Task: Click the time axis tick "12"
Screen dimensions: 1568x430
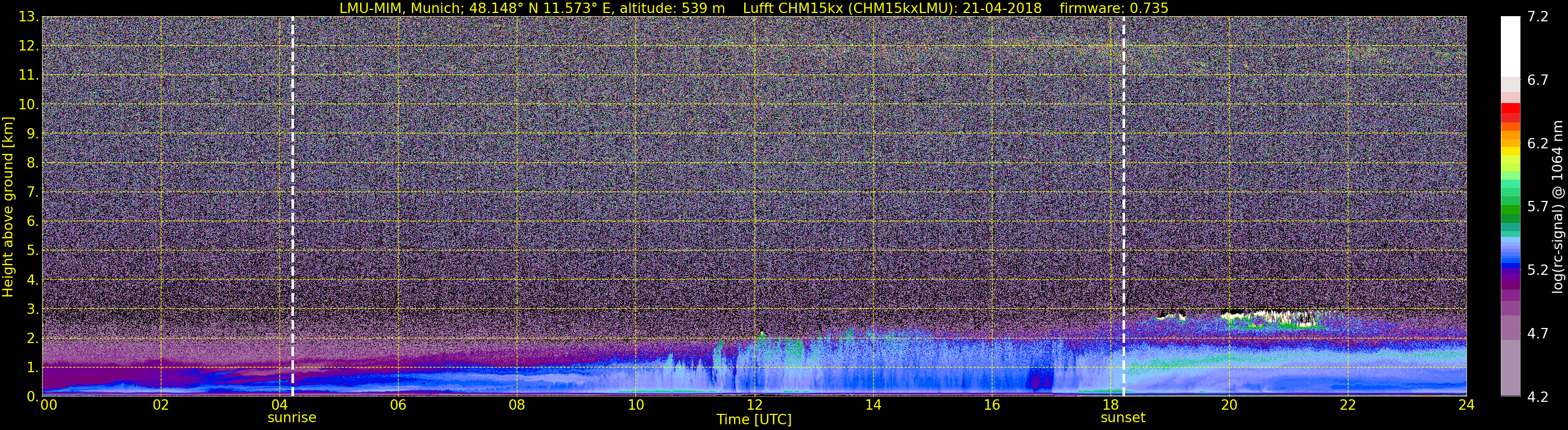Action: click(x=754, y=405)
